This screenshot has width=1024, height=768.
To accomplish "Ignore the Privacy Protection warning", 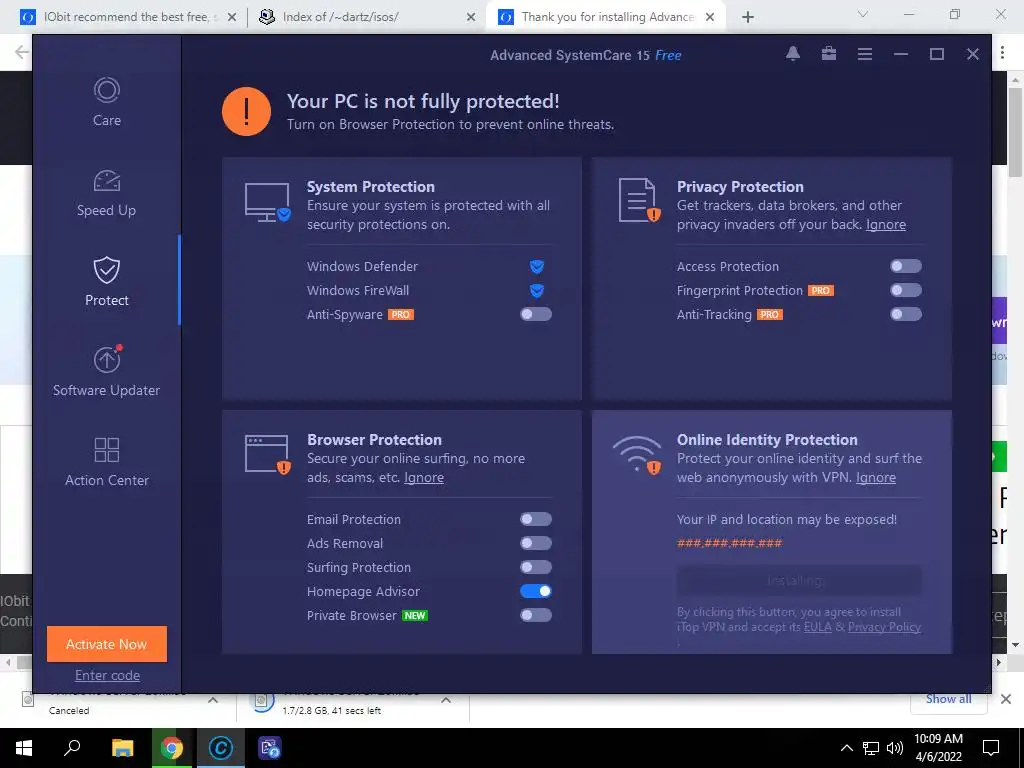I will point(886,225).
